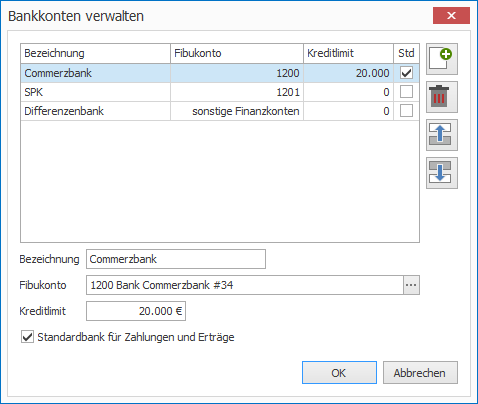
Task: Click the Fibukonto field showing 1200 Bank Commerzbank
Action: click(245, 285)
